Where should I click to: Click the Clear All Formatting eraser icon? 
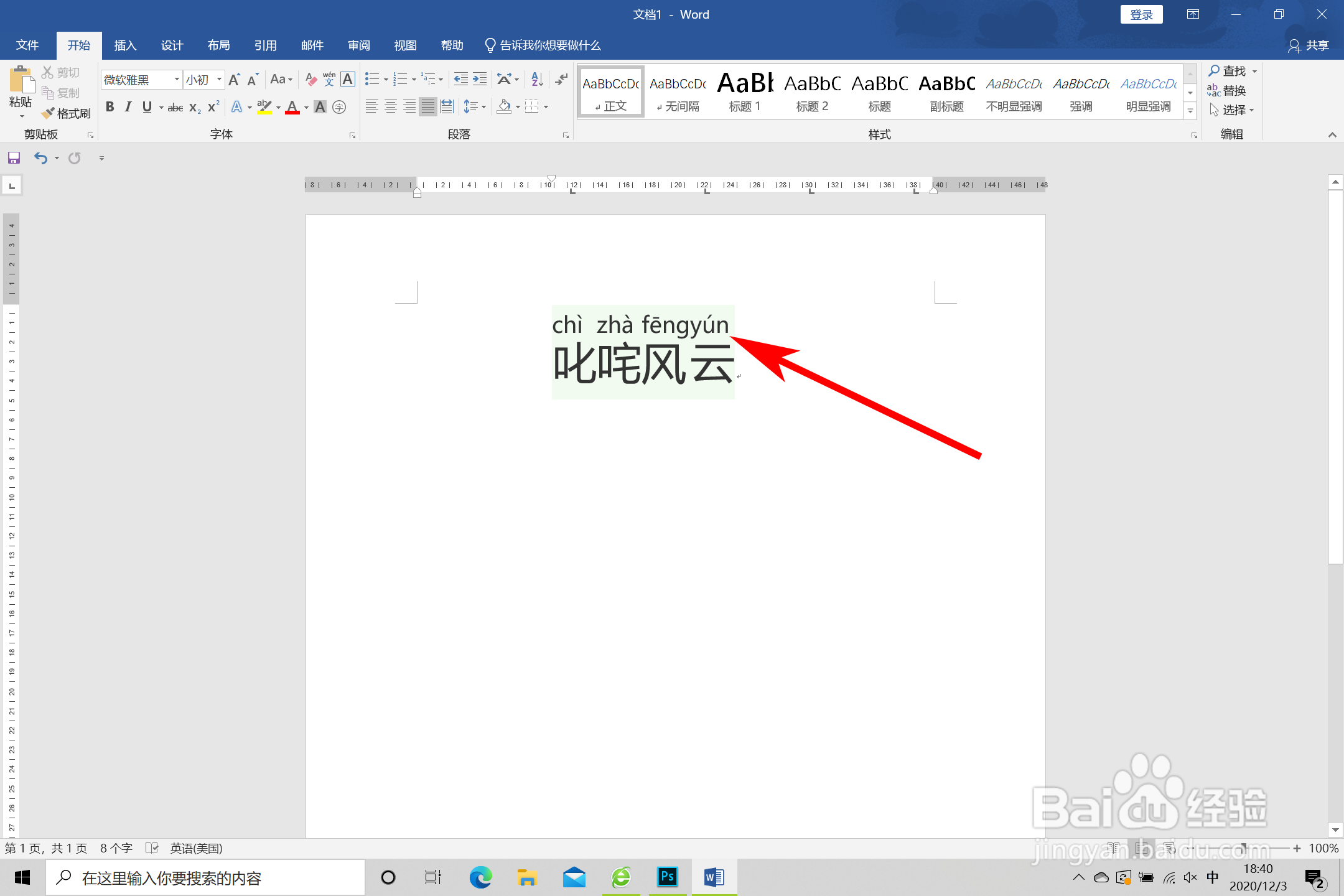311,79
